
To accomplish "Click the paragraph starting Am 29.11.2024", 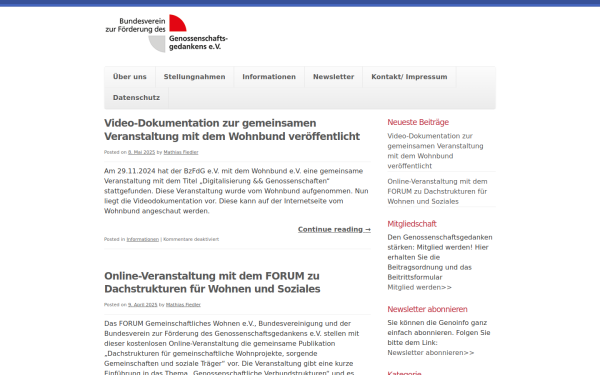I will click(x=236, y=191).
